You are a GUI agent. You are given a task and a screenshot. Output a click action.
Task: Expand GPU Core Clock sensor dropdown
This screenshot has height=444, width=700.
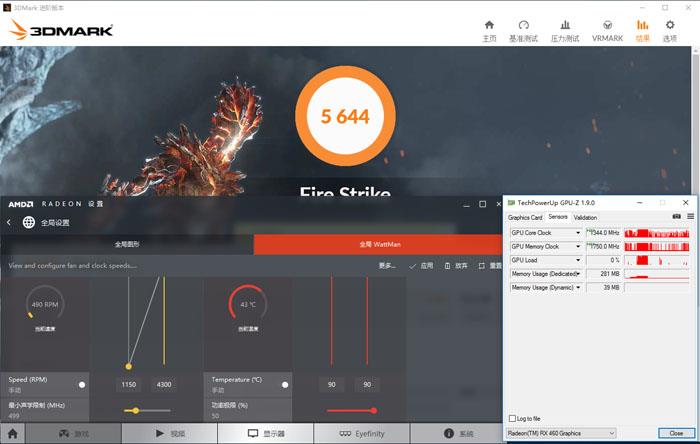(x=578, y=233)
